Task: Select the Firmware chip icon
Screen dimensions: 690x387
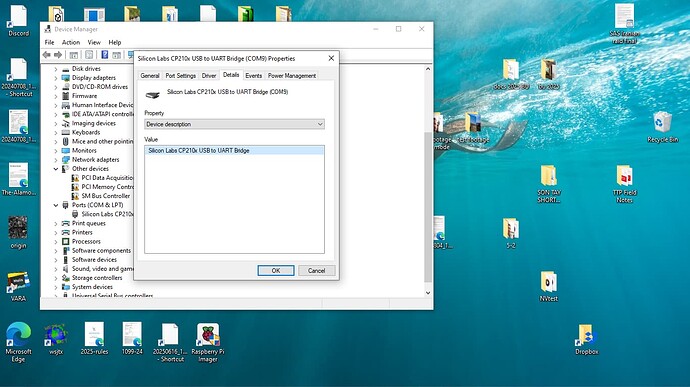Action: 66,96
